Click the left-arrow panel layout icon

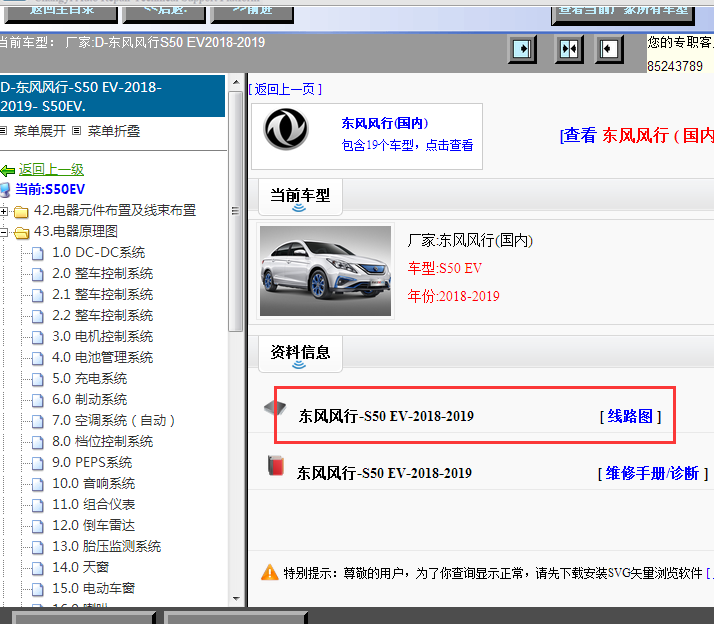pos(609,49)
